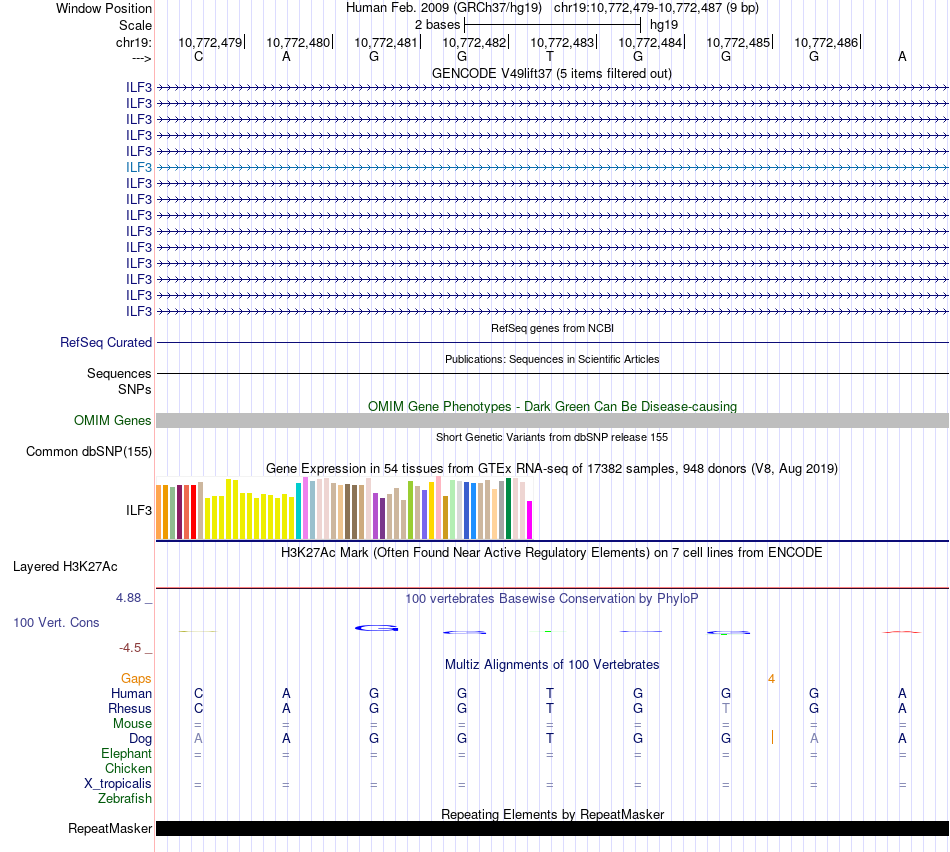The image size is (950, 852).
Task: Select the OMIM Genes track label
Action: (113, 421)
